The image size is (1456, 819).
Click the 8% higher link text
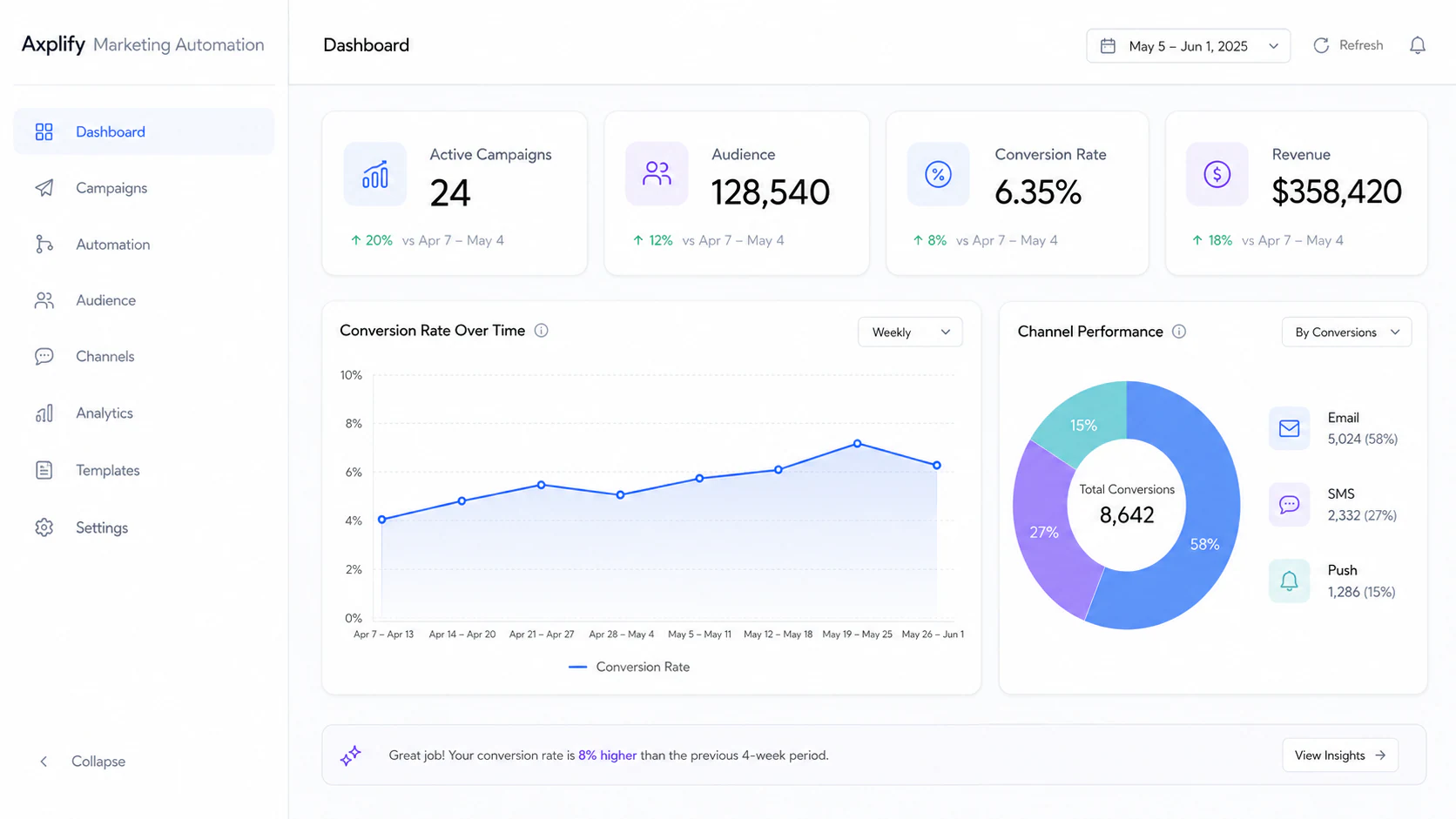607,755
